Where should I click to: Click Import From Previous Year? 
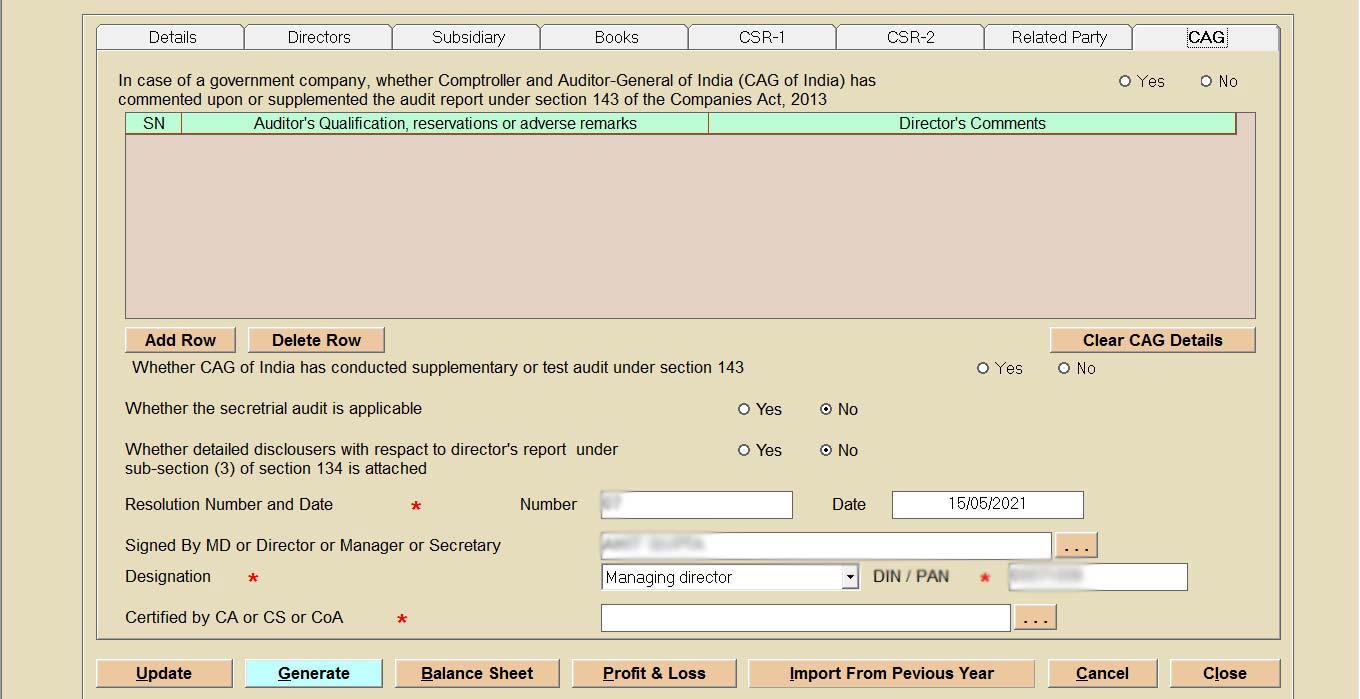tap(891, 673)
